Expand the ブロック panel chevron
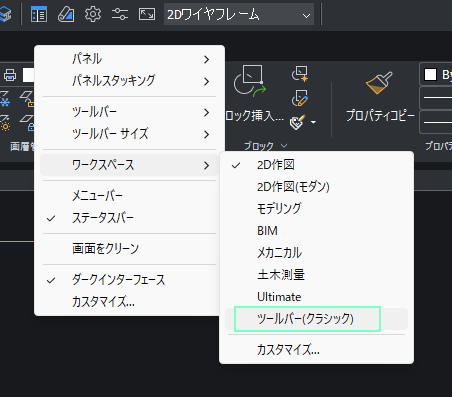 (x=284, y=146)
